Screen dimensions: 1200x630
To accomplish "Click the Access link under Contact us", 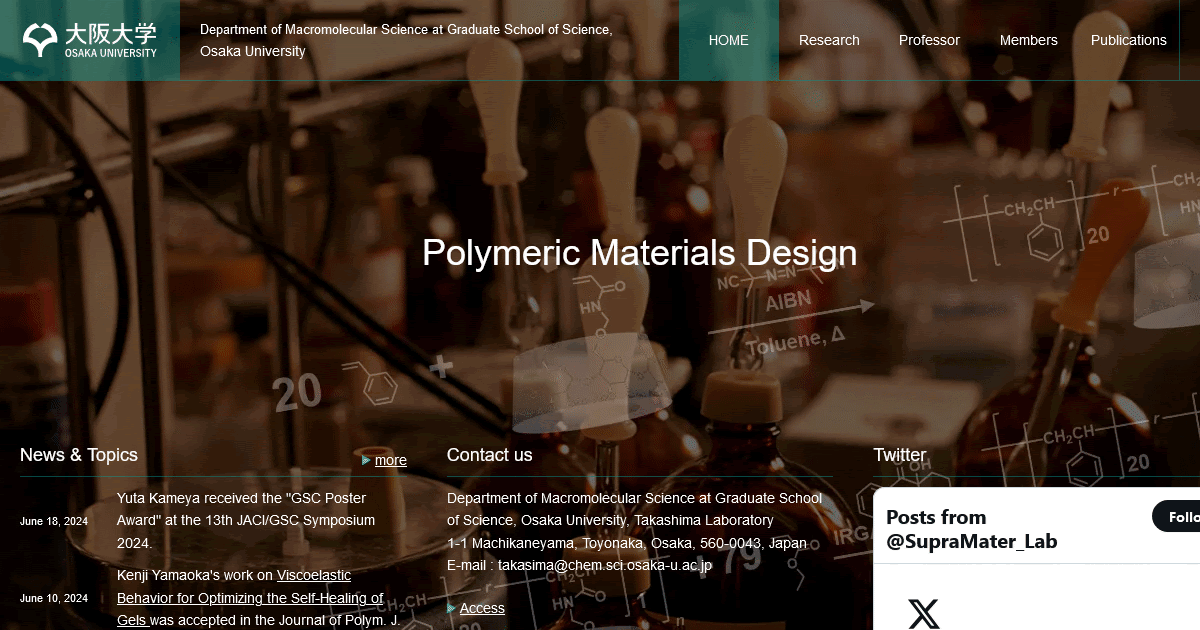I will [x=482, y=608].
